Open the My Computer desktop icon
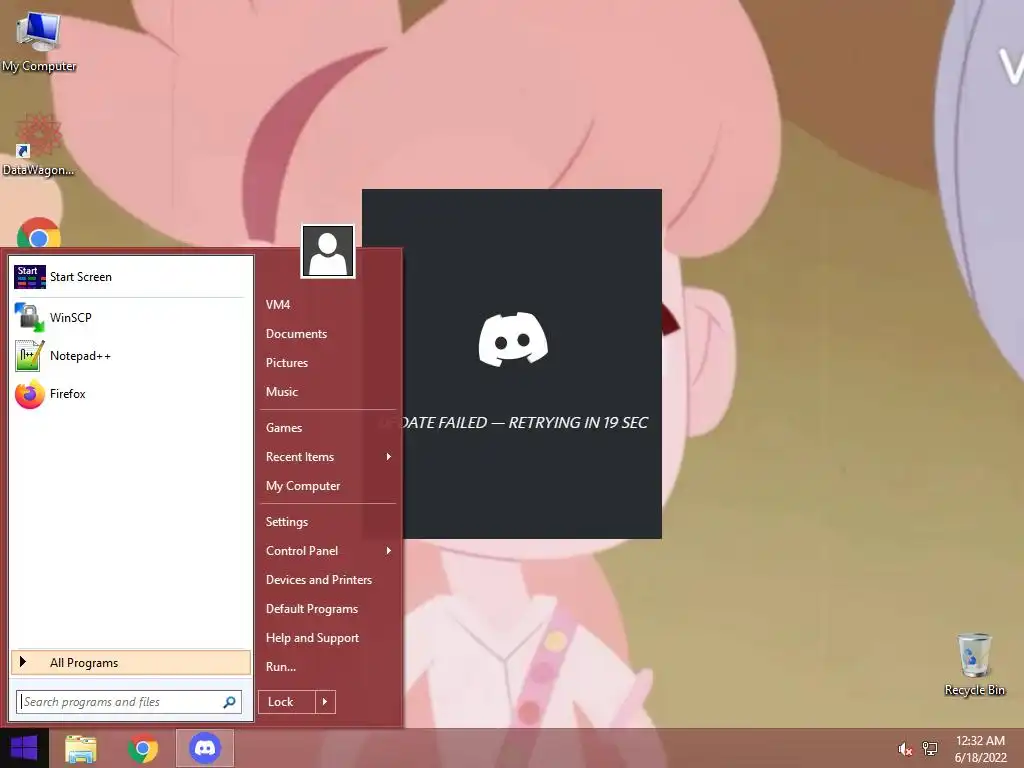 [39, 40]
